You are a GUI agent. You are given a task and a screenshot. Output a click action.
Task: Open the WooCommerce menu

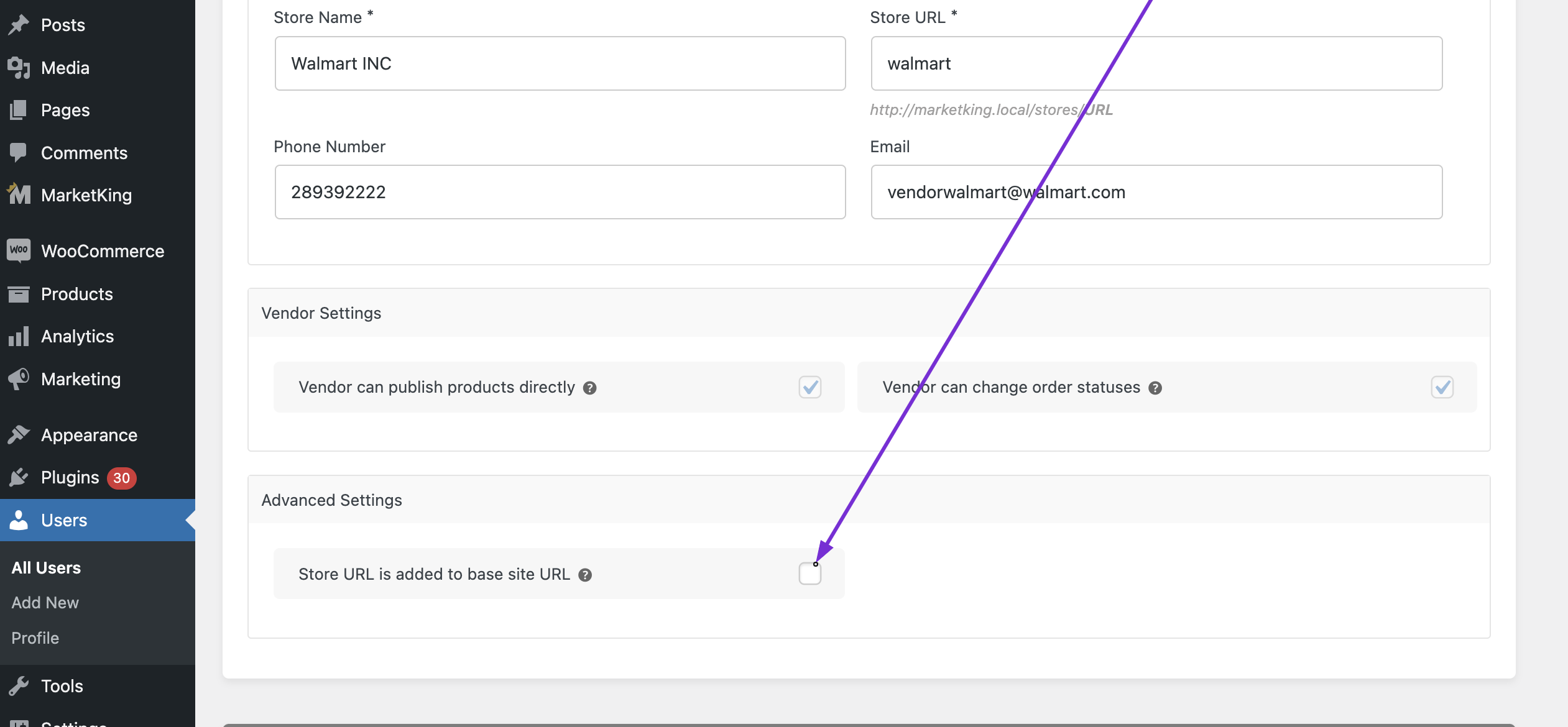click(x=103, y=251)
